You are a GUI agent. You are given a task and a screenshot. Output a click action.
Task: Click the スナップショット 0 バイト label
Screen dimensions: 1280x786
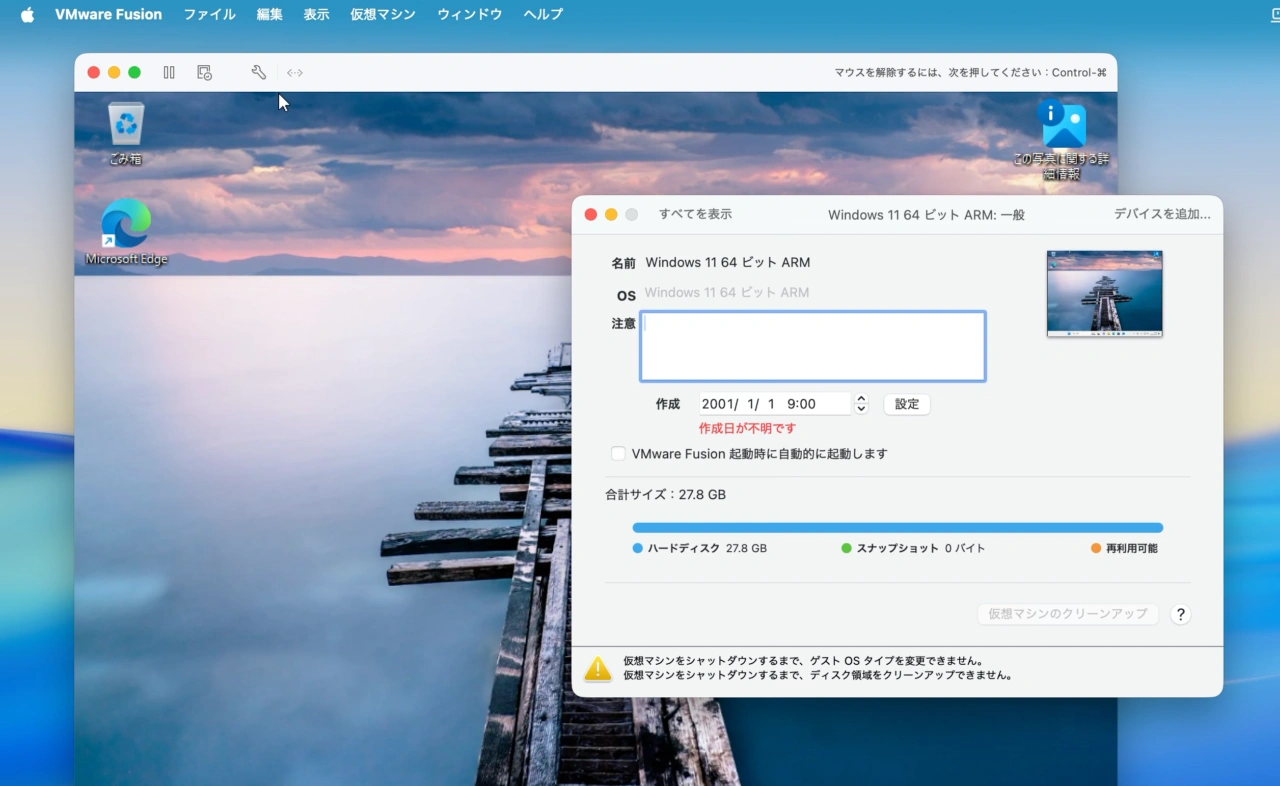pyautogui.click(x=921, y=548)
